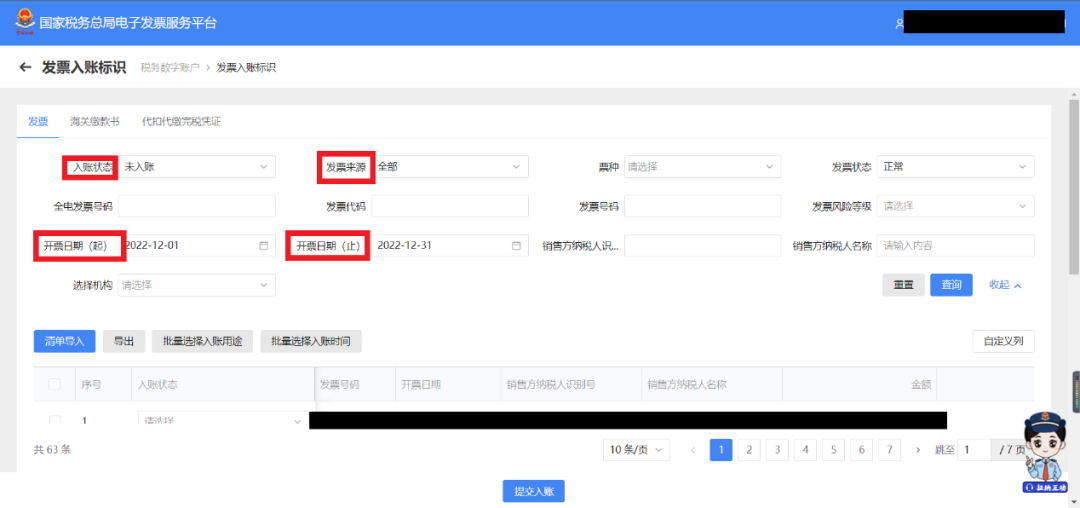This screenshot has width=1080, height=508.
Task: Click the 提交入账 button
Action: (x=534, y=491)
